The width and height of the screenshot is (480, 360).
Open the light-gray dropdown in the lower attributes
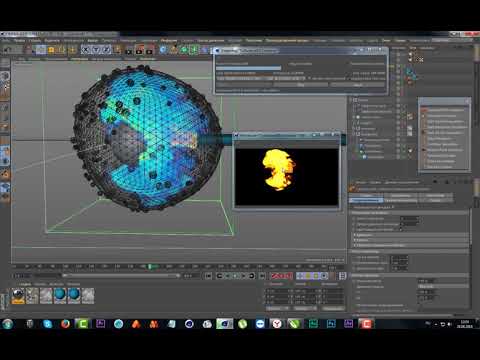pyautogui.click(x=443, y=286)
